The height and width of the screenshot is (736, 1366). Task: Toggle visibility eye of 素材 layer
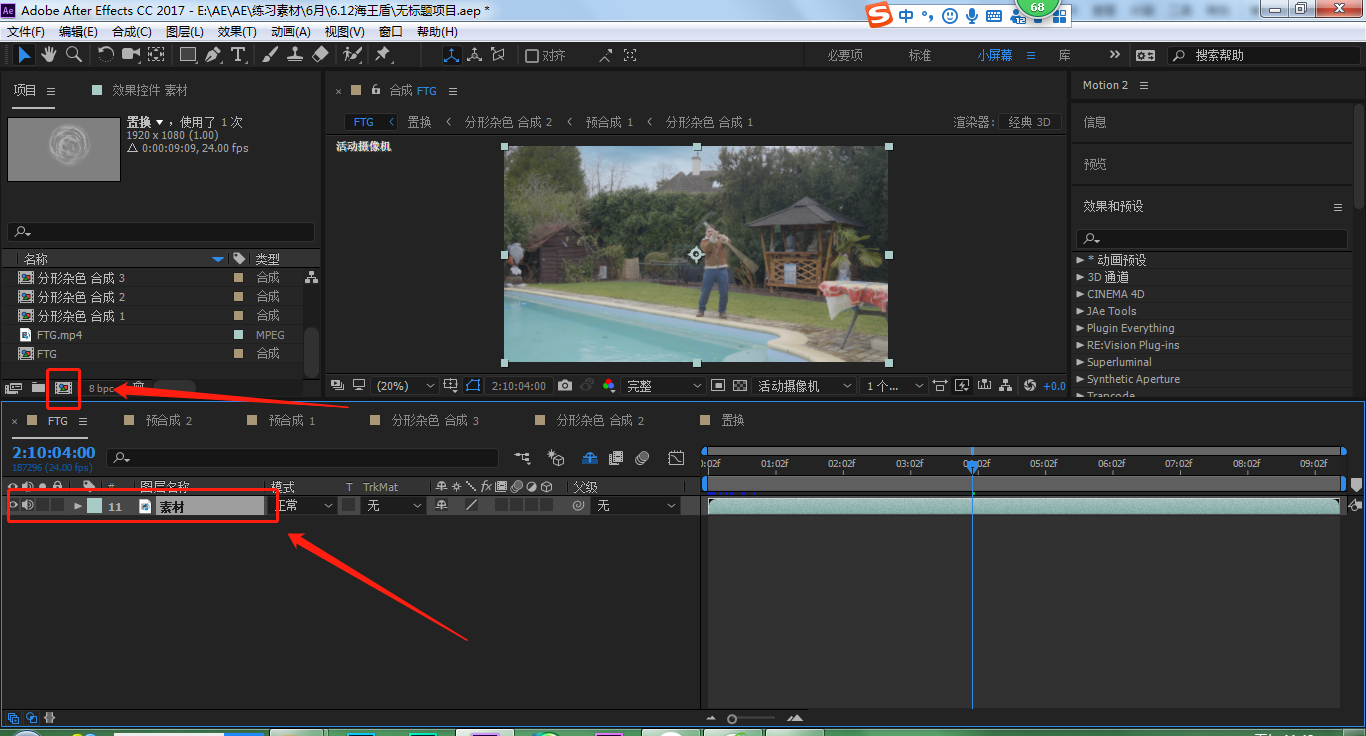[14, 506]
